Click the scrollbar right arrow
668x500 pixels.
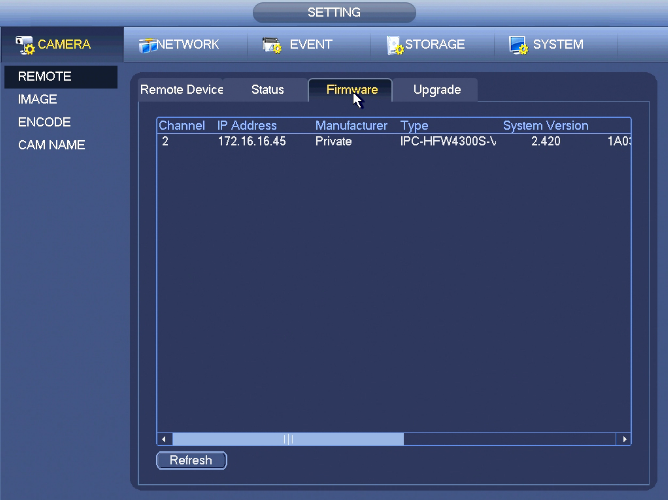tap(624, 439)
